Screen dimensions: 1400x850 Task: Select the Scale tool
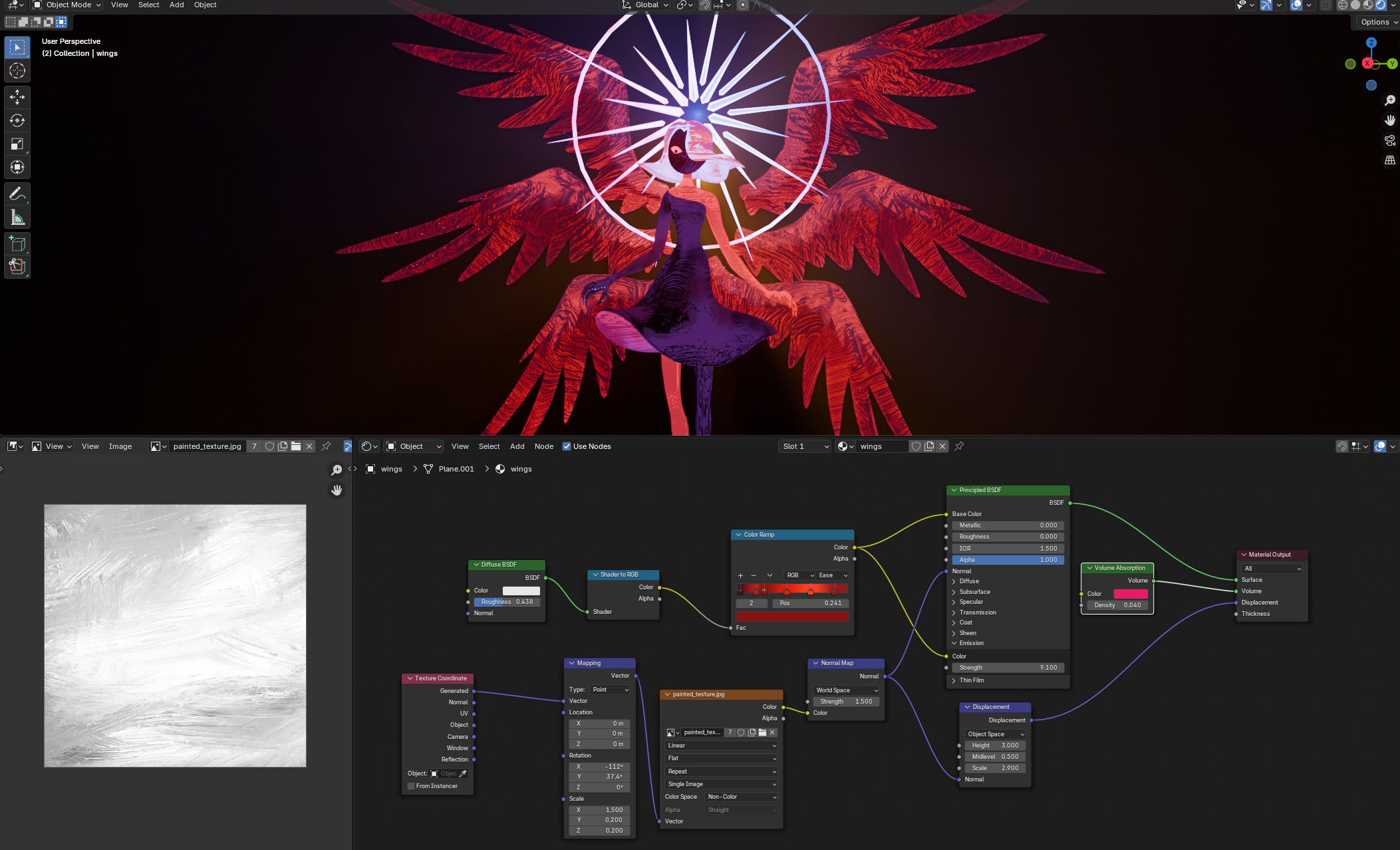click(17, 144)
